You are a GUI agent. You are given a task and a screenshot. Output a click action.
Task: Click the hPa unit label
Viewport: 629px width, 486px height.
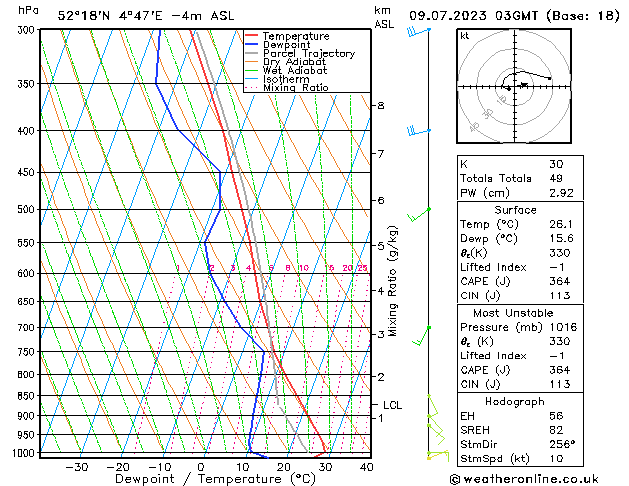[x=28, y=11]
